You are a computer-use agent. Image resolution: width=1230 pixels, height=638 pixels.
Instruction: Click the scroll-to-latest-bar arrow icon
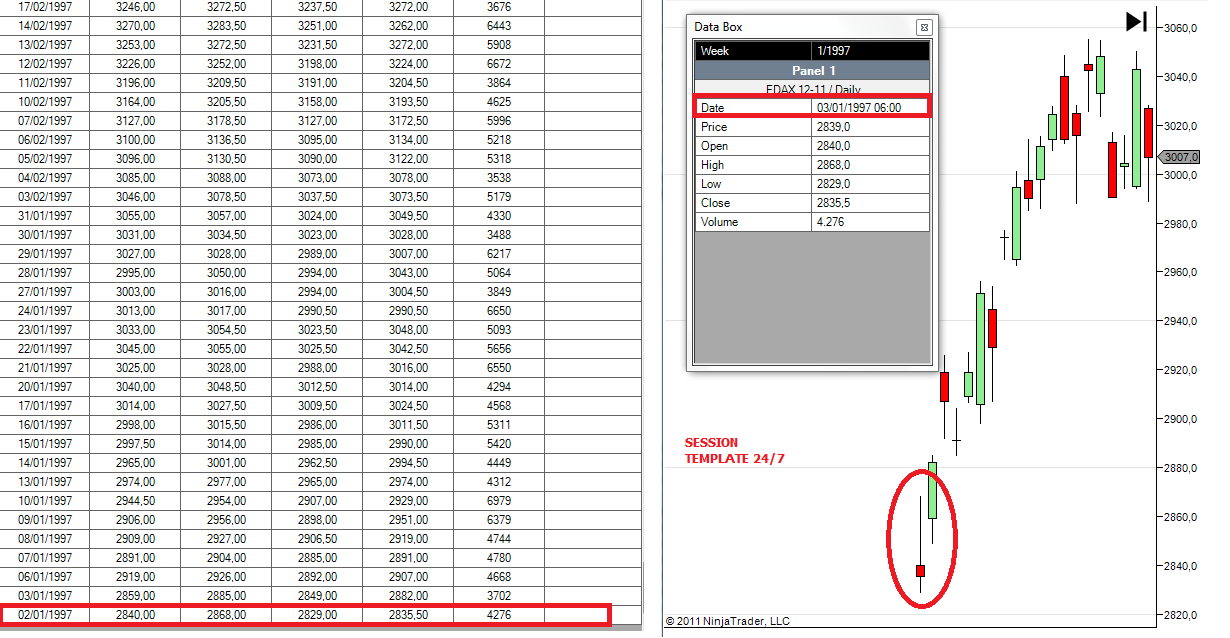pos(1135,21)
